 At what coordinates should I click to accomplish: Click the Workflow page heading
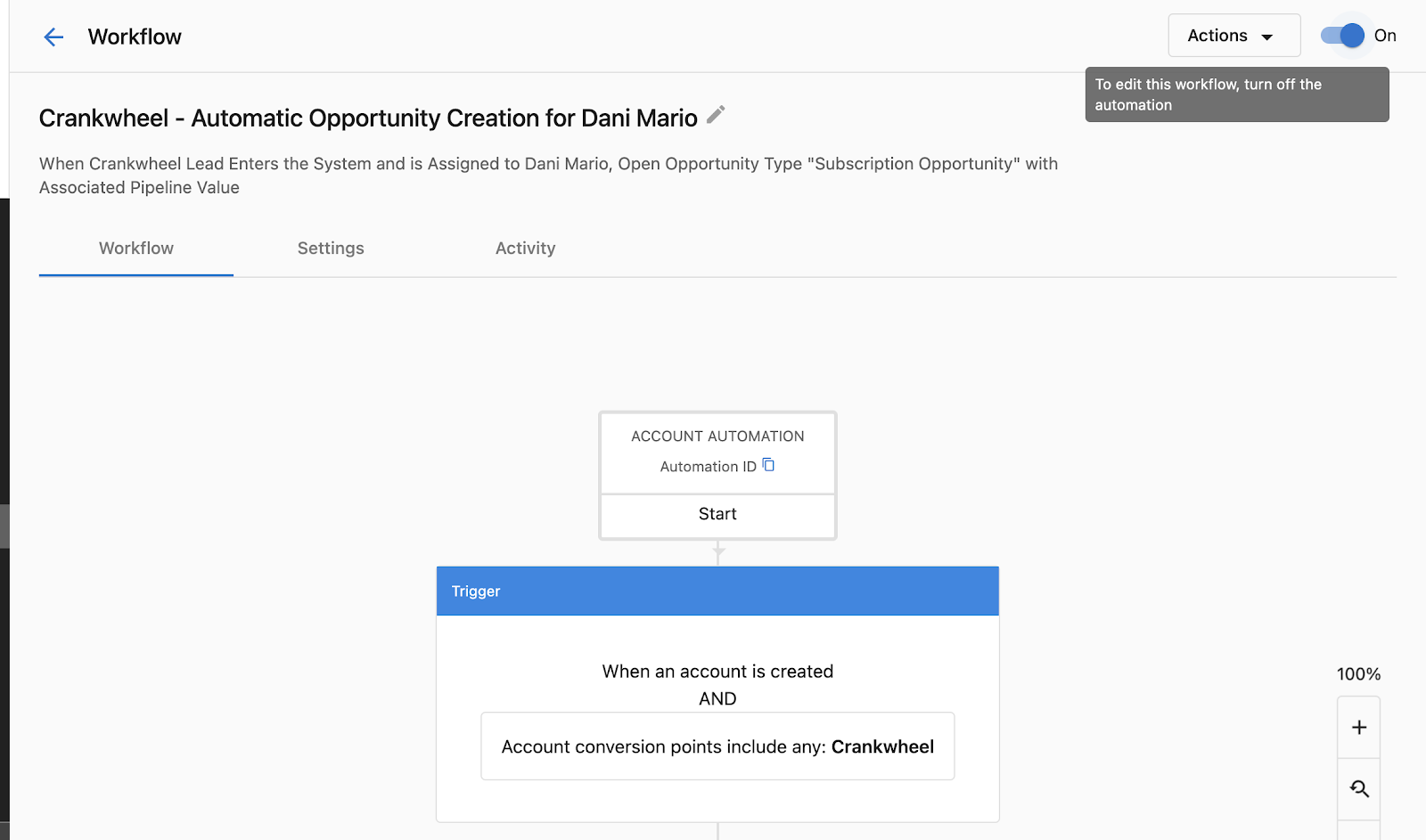pos(135,37)
